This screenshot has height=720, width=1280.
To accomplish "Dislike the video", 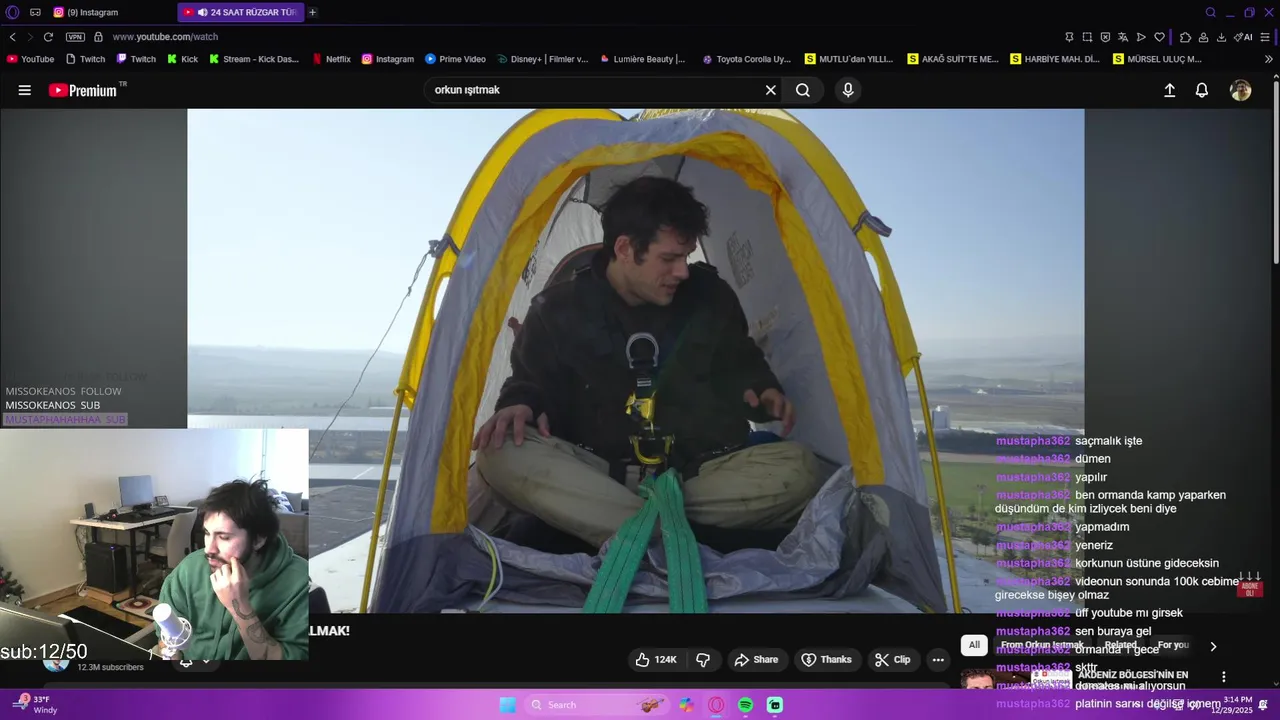I will tap(703, 660).
